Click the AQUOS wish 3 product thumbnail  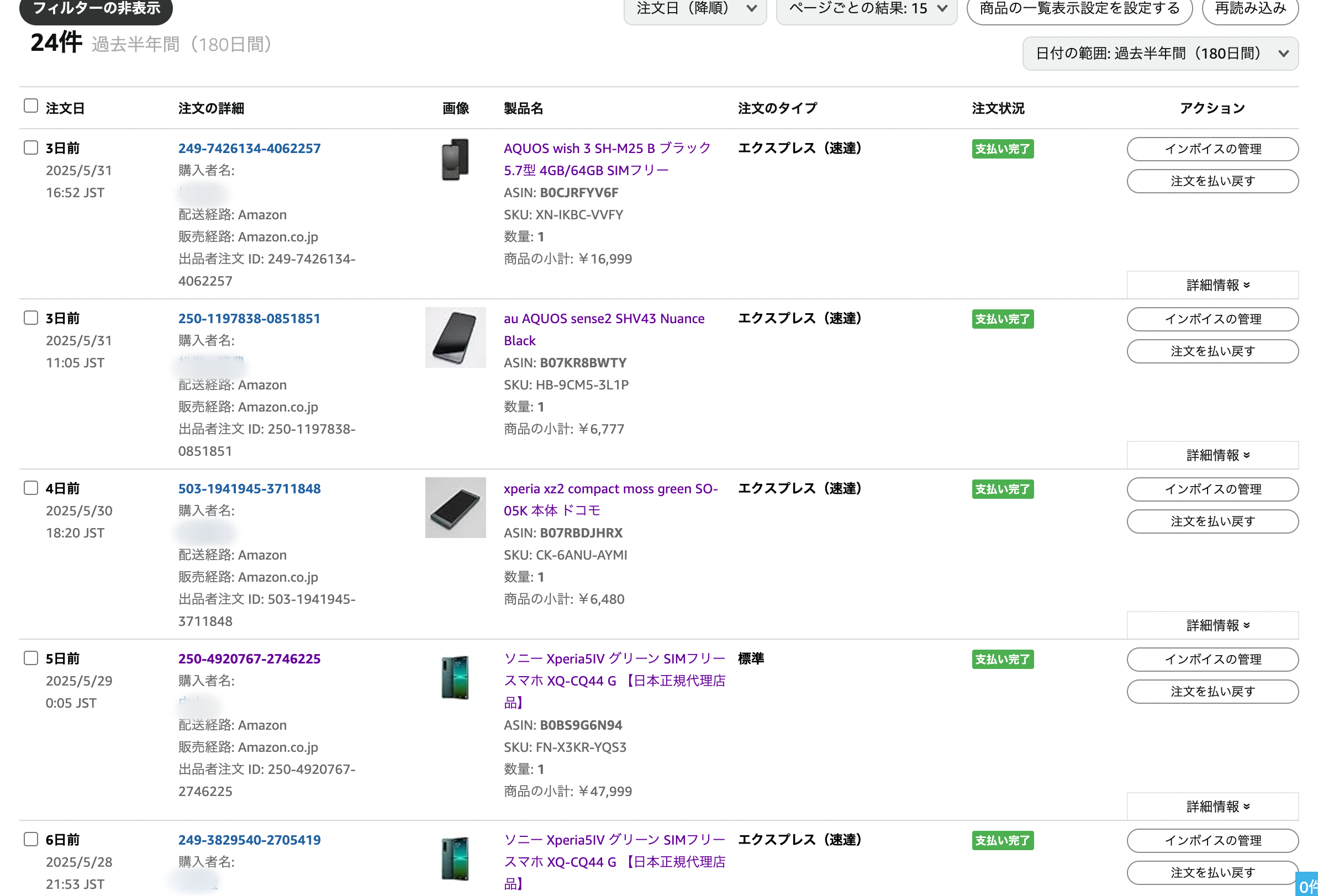tap(455, 159)
